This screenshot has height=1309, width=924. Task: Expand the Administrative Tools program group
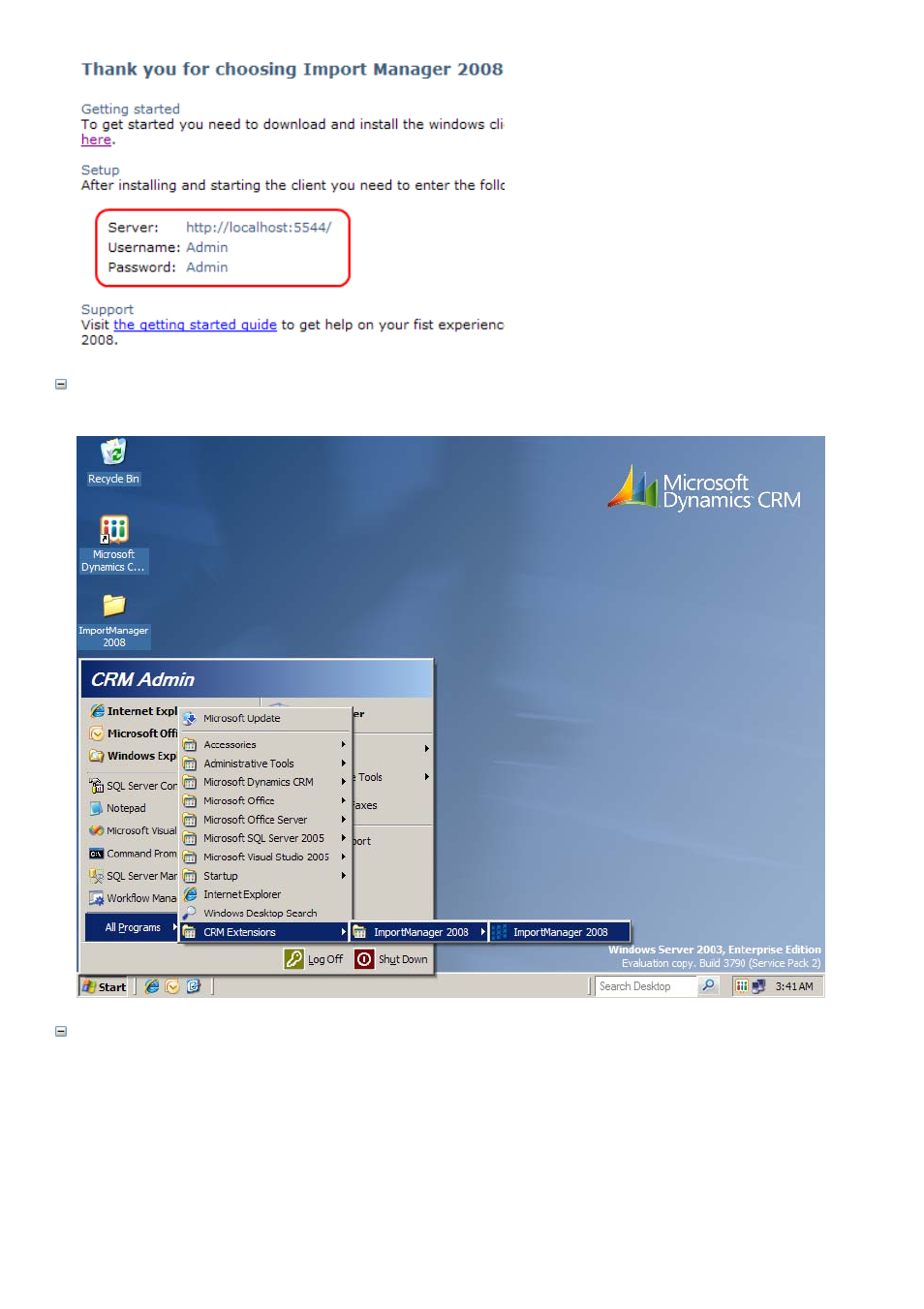pos(264,764)
